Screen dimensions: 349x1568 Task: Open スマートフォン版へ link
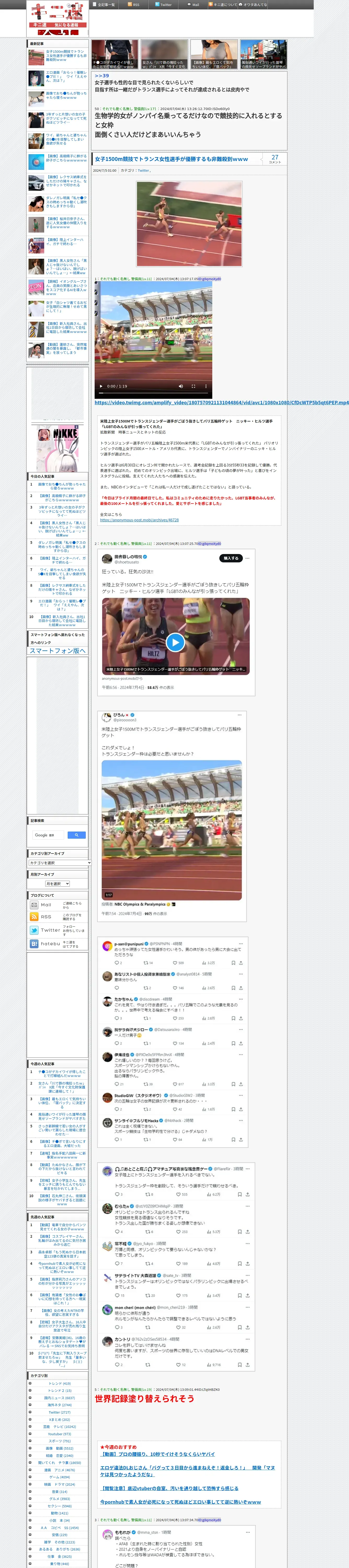[x=58, y=651]
